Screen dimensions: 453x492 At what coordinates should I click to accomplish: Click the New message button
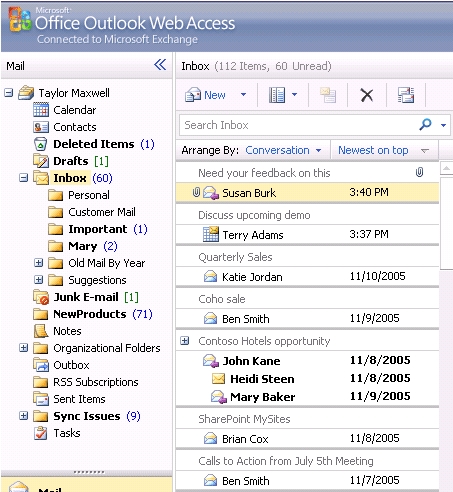206,95
